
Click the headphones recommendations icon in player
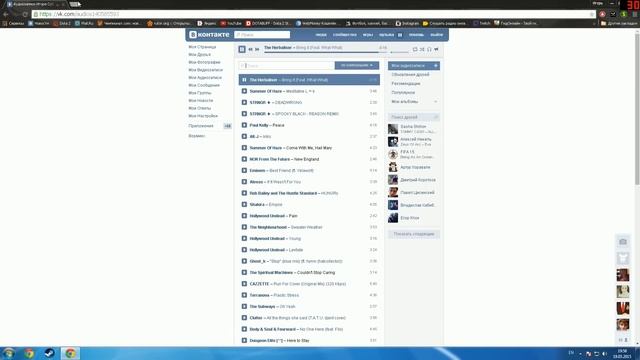pos(429,49)
